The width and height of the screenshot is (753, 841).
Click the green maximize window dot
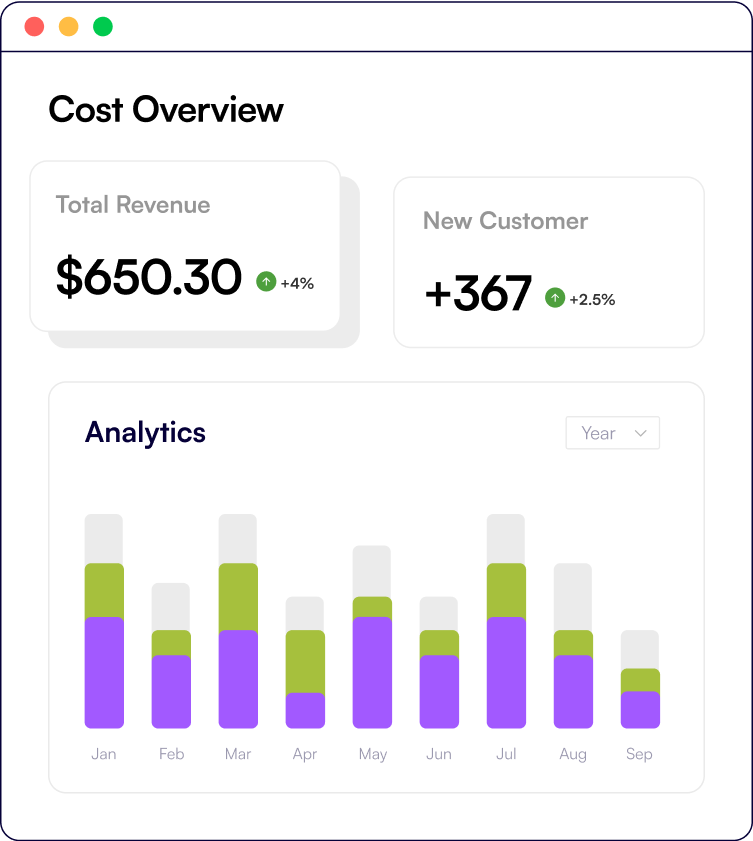click(x=103, y=27)
